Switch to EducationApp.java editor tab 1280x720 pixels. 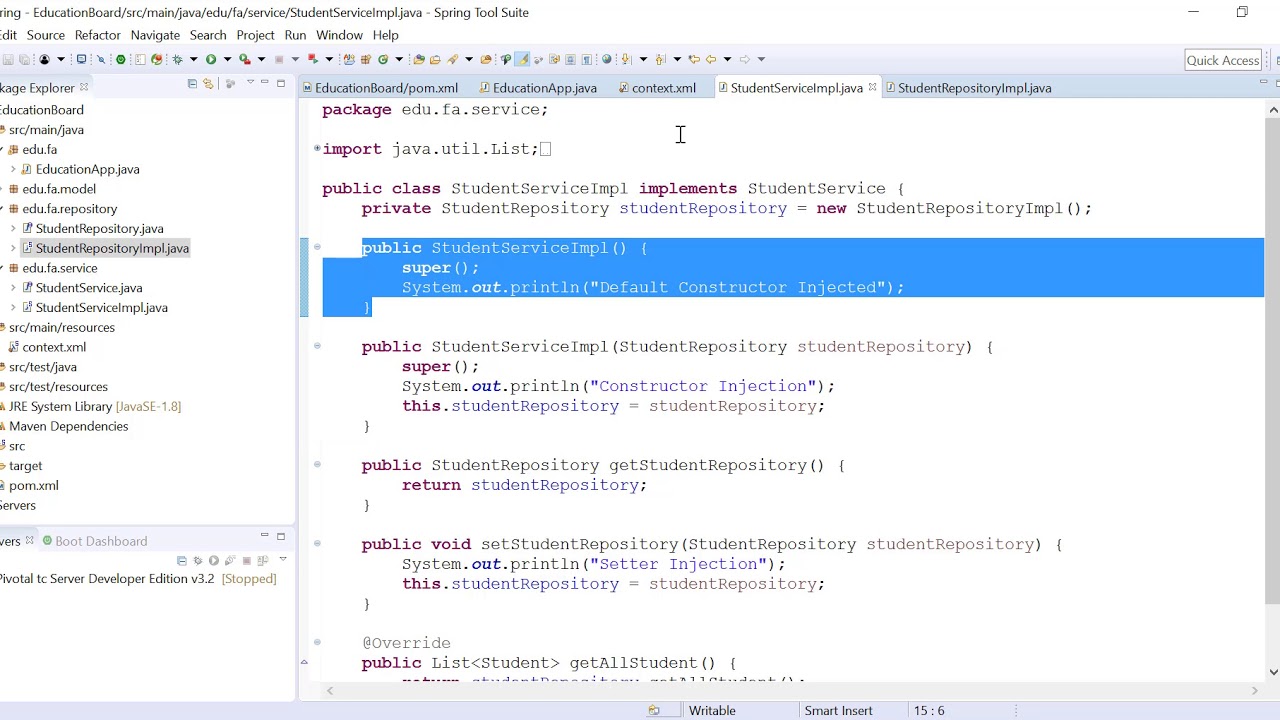pos(537,88)
